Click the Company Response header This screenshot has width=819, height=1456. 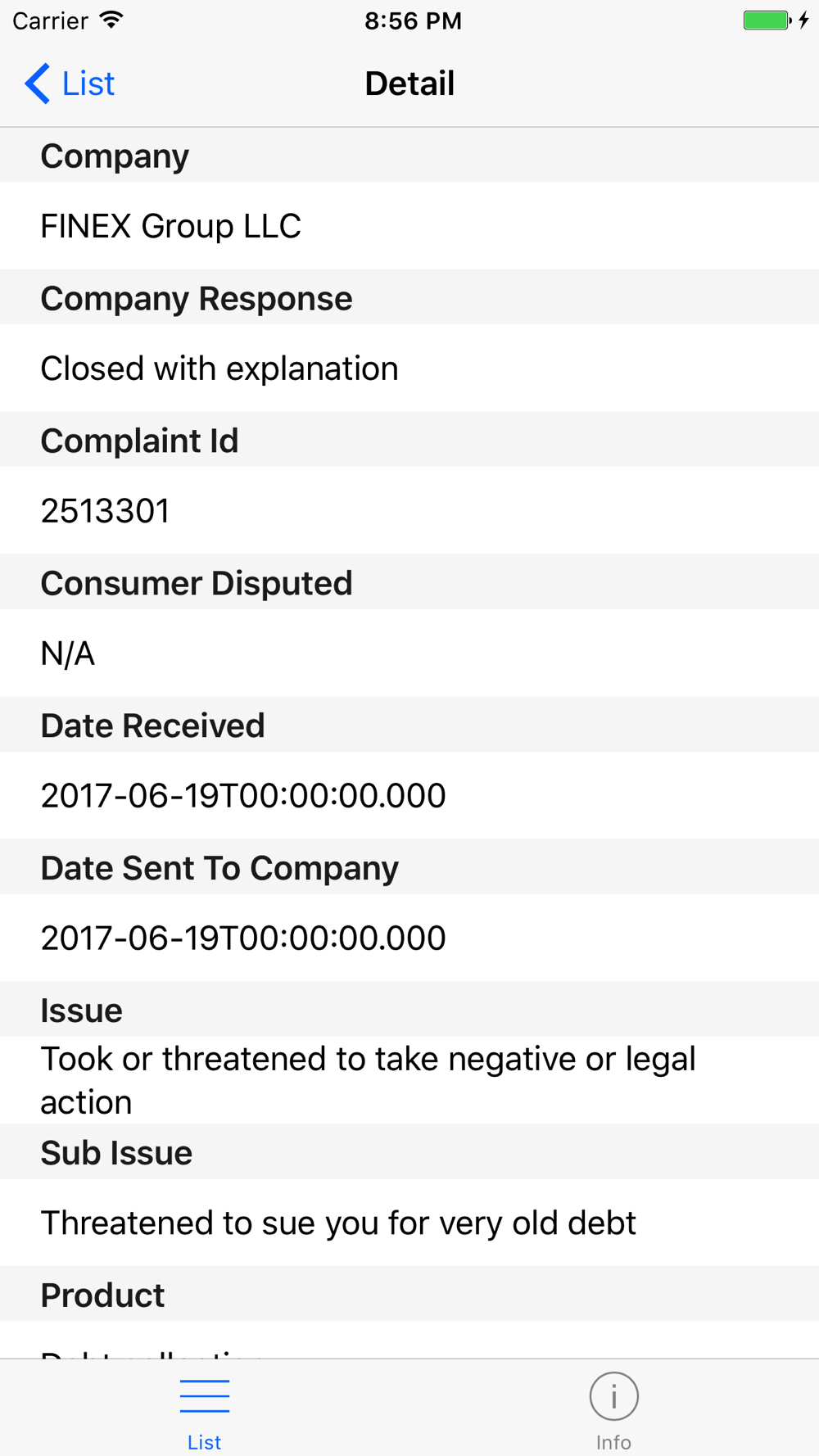409,298
